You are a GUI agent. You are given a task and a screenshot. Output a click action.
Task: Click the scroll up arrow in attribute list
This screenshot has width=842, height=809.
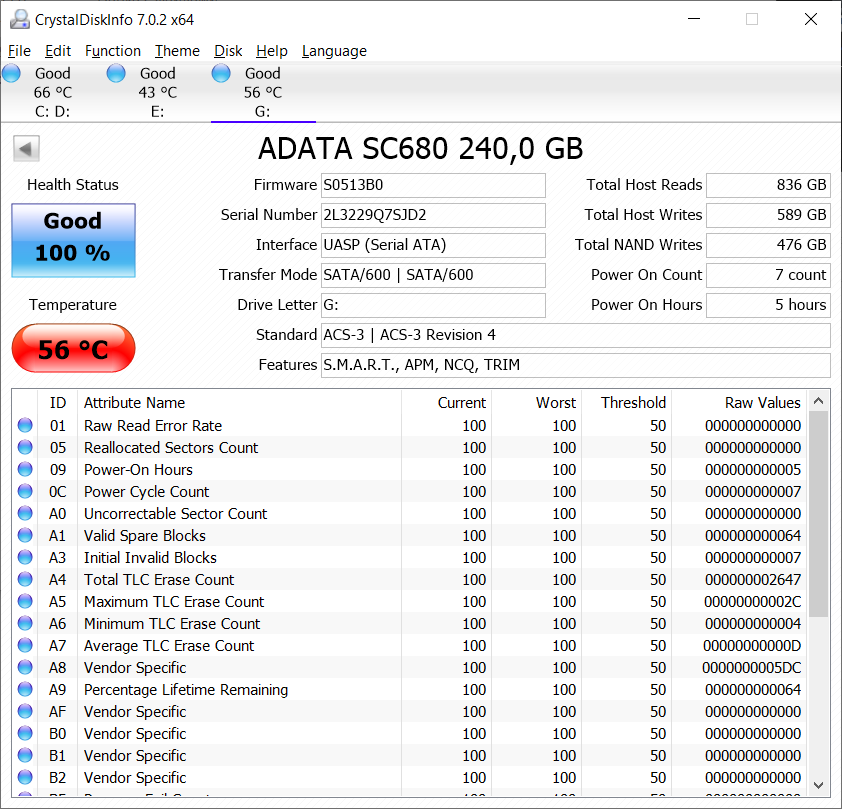818,401
